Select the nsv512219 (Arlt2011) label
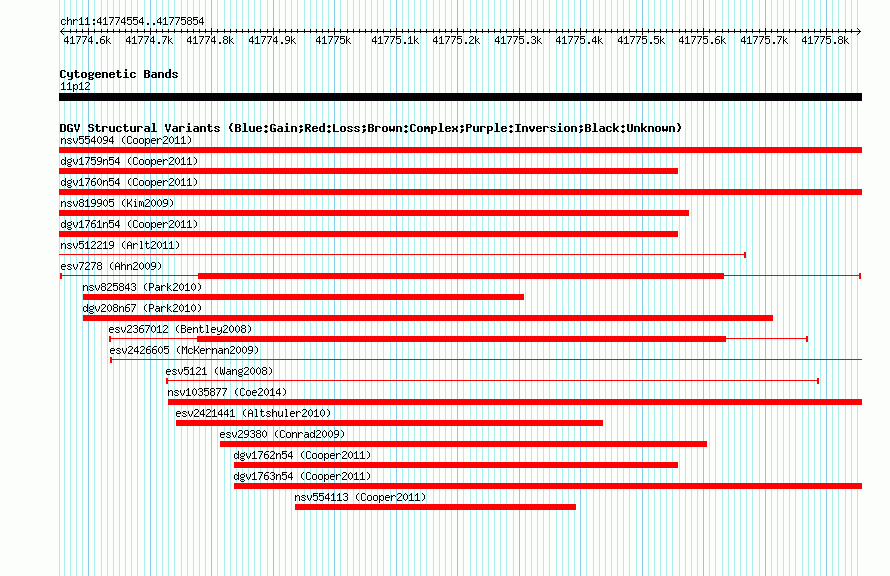This screenshot has width=890, height=576. point(120,245)
